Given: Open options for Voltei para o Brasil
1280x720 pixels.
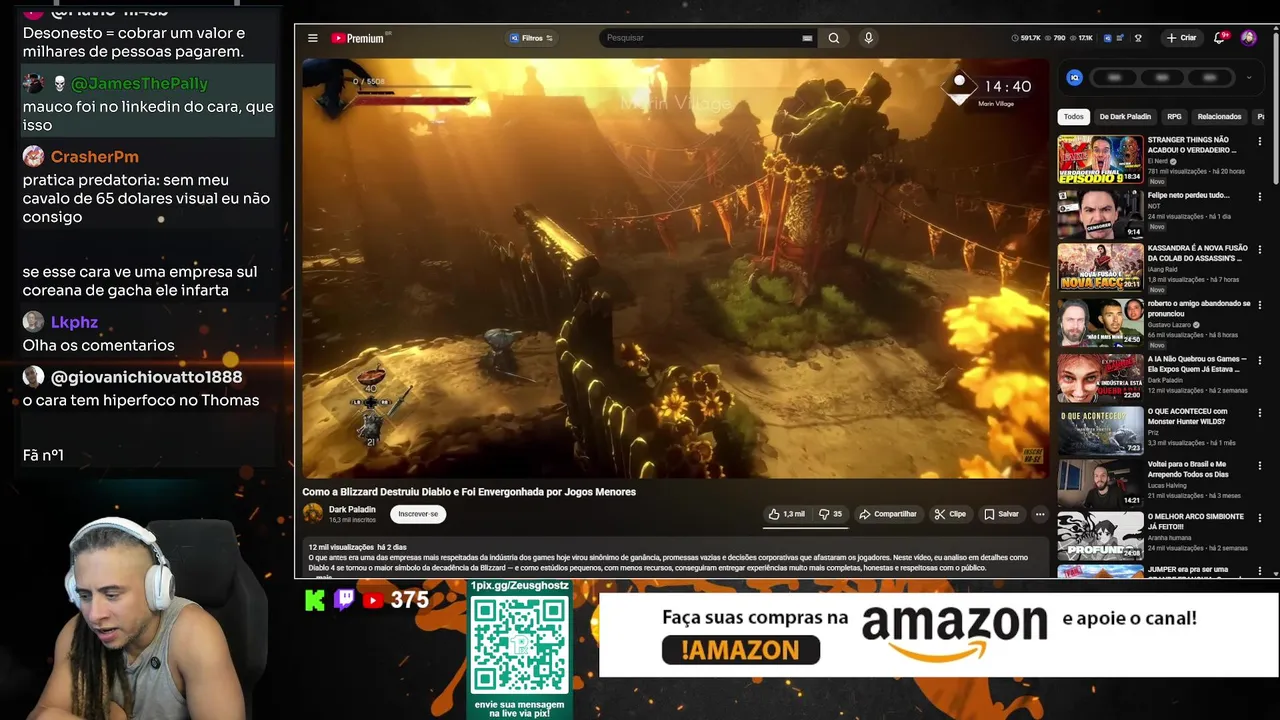Looking at the screenshot, I should click(1259, 465).
